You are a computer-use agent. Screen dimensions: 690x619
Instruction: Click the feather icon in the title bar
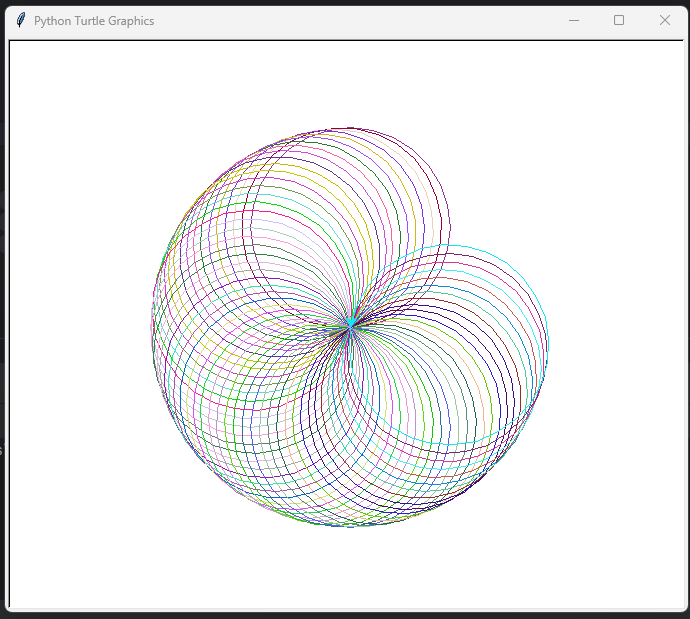coord(21,20)
